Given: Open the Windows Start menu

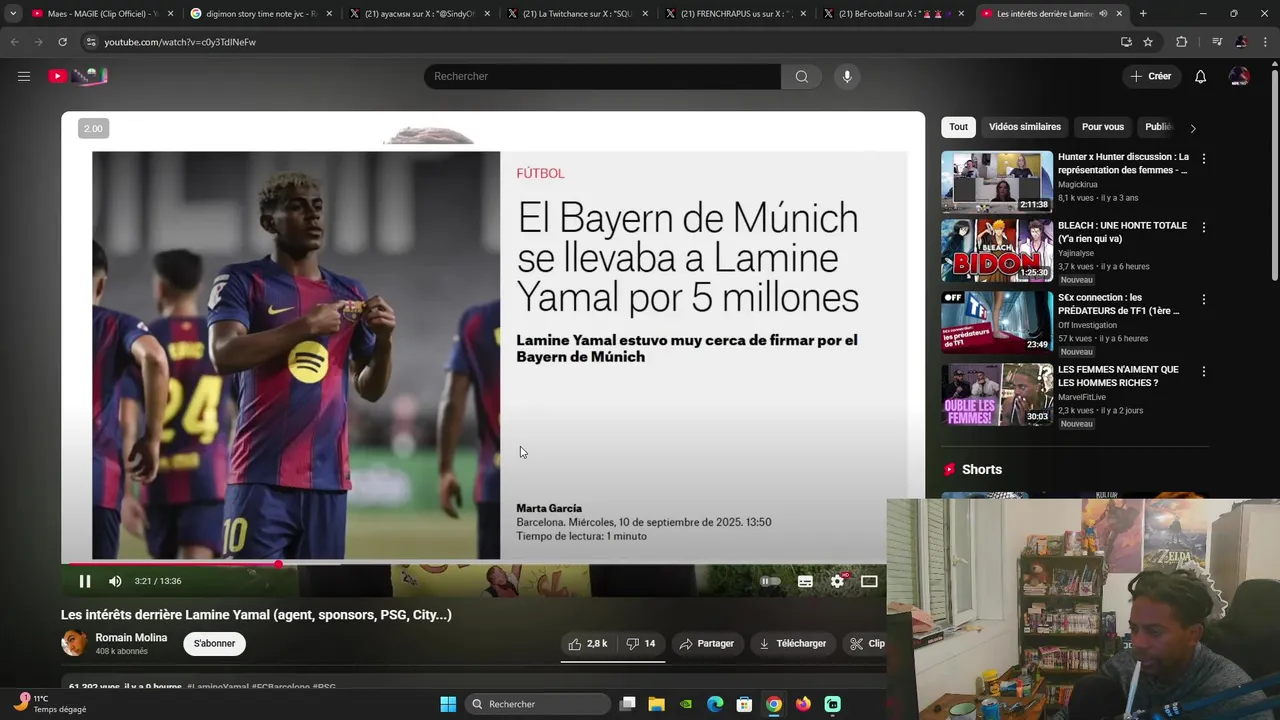Looking at the screenshot, I should (448, 704).
